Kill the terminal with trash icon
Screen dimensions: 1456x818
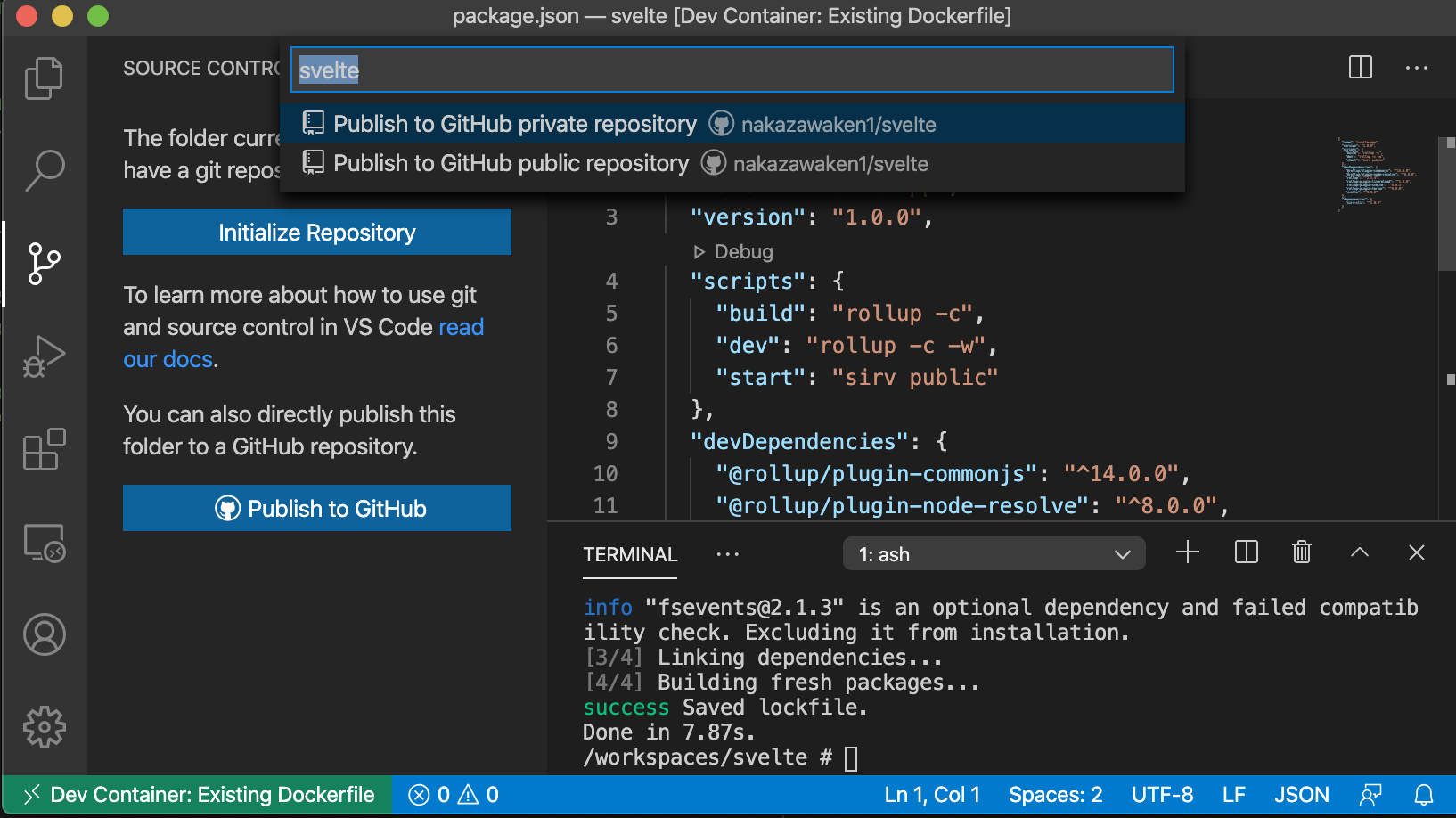pos(1302,552)
